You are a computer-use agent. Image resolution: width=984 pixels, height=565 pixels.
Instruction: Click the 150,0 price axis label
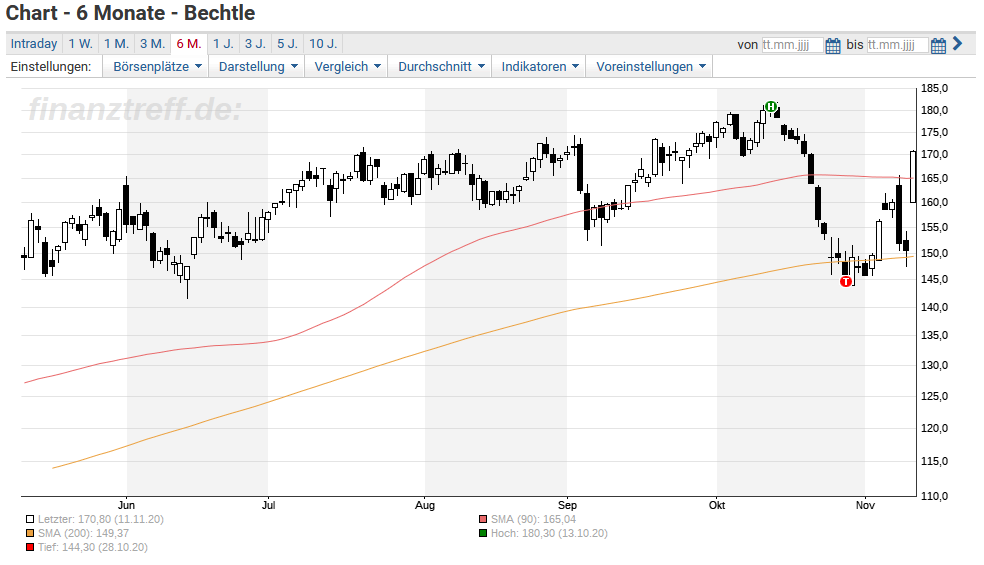click(934, 254)
